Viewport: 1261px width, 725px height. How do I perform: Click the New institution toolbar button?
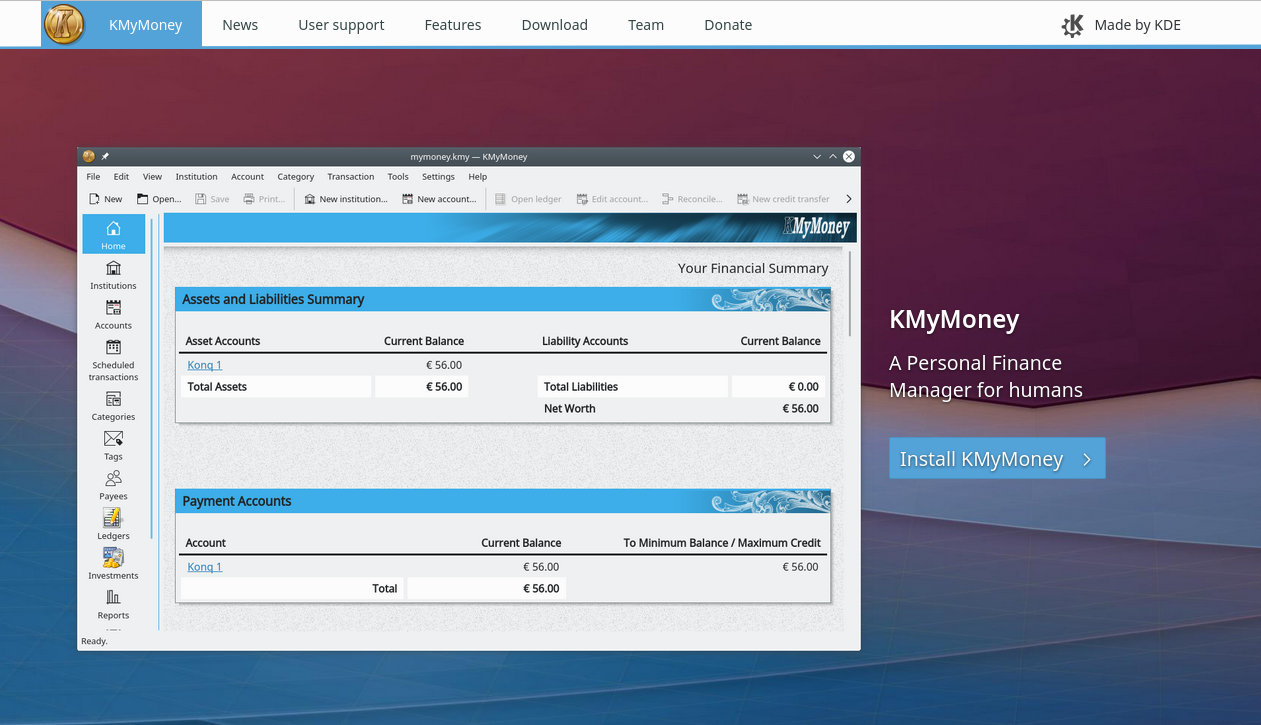coord(346,199)
